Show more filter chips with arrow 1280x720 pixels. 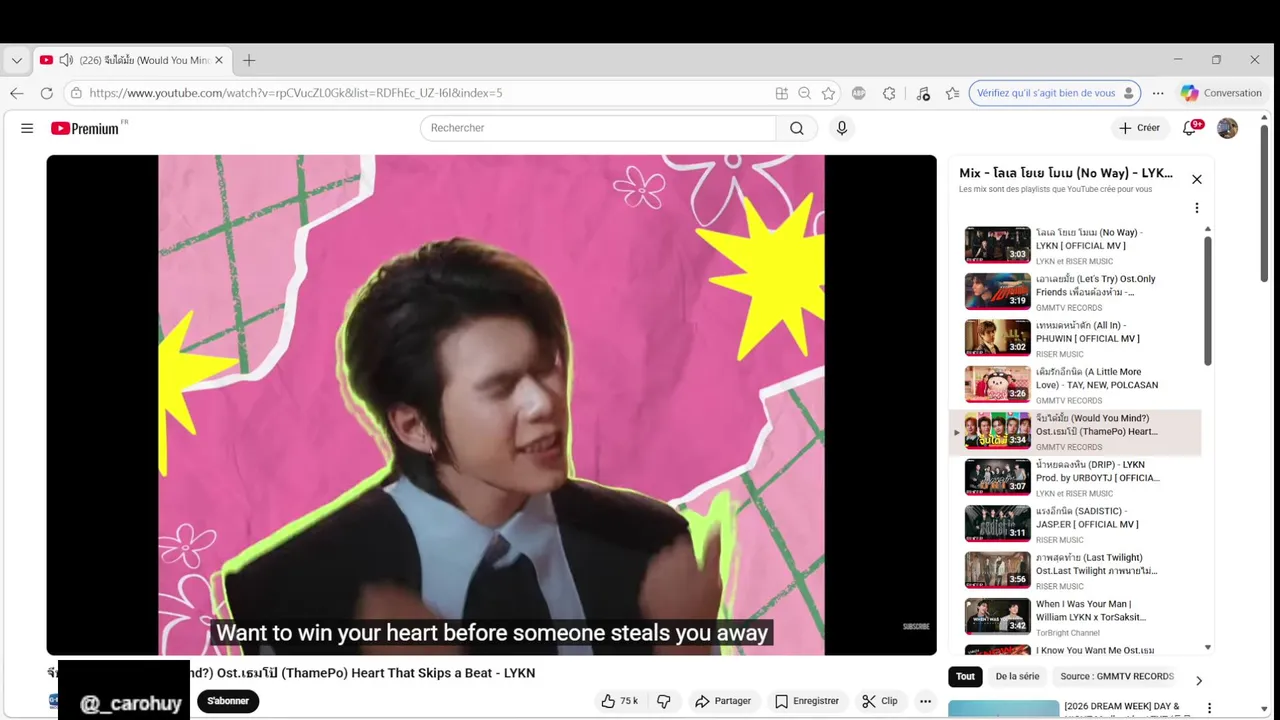(1198, 681)
